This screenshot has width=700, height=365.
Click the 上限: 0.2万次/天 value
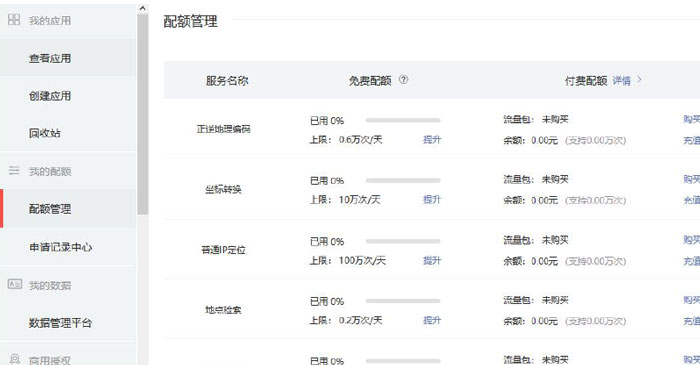(346, 320)
